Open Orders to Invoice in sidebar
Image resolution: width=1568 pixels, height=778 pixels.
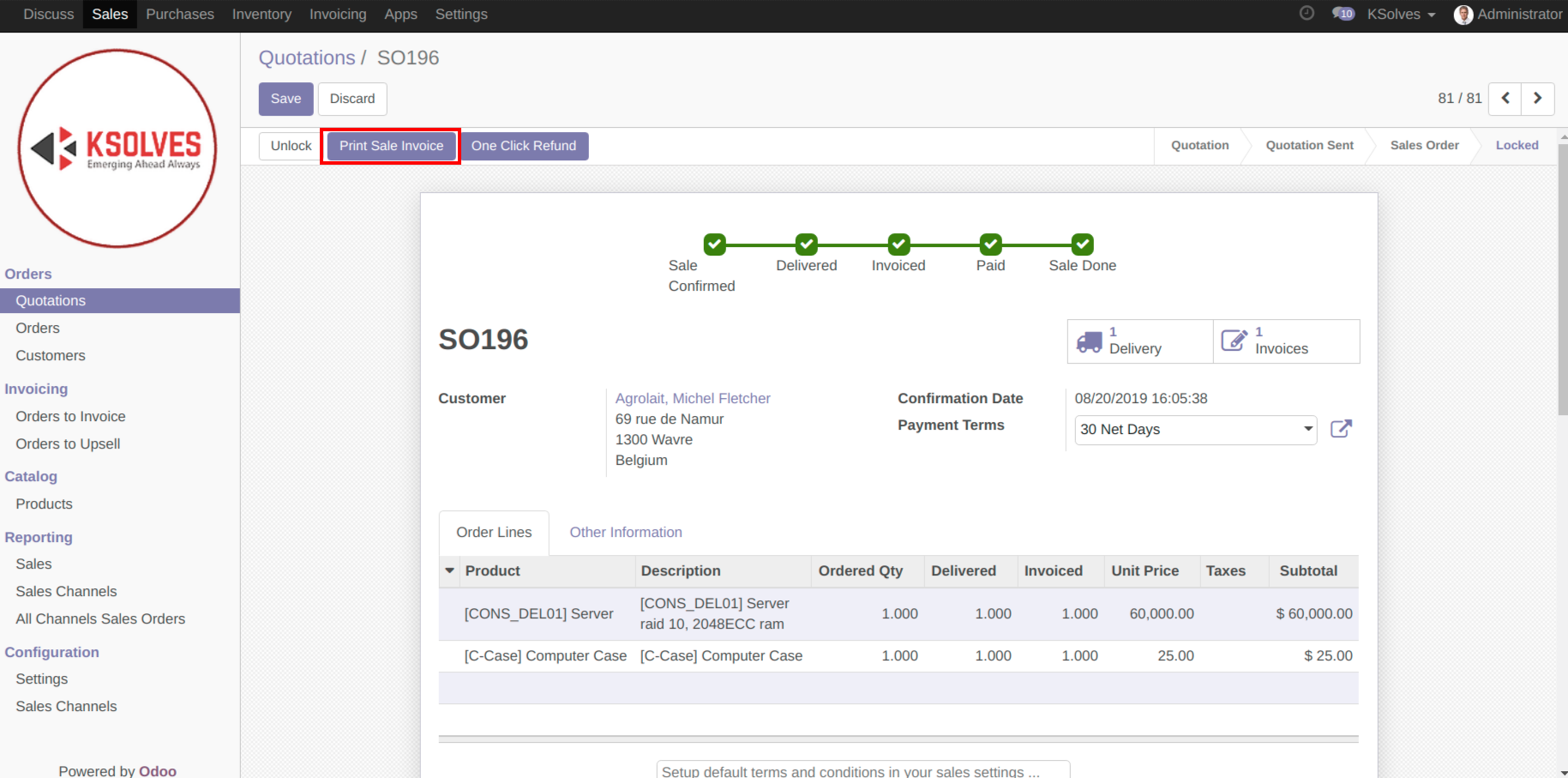70,417
